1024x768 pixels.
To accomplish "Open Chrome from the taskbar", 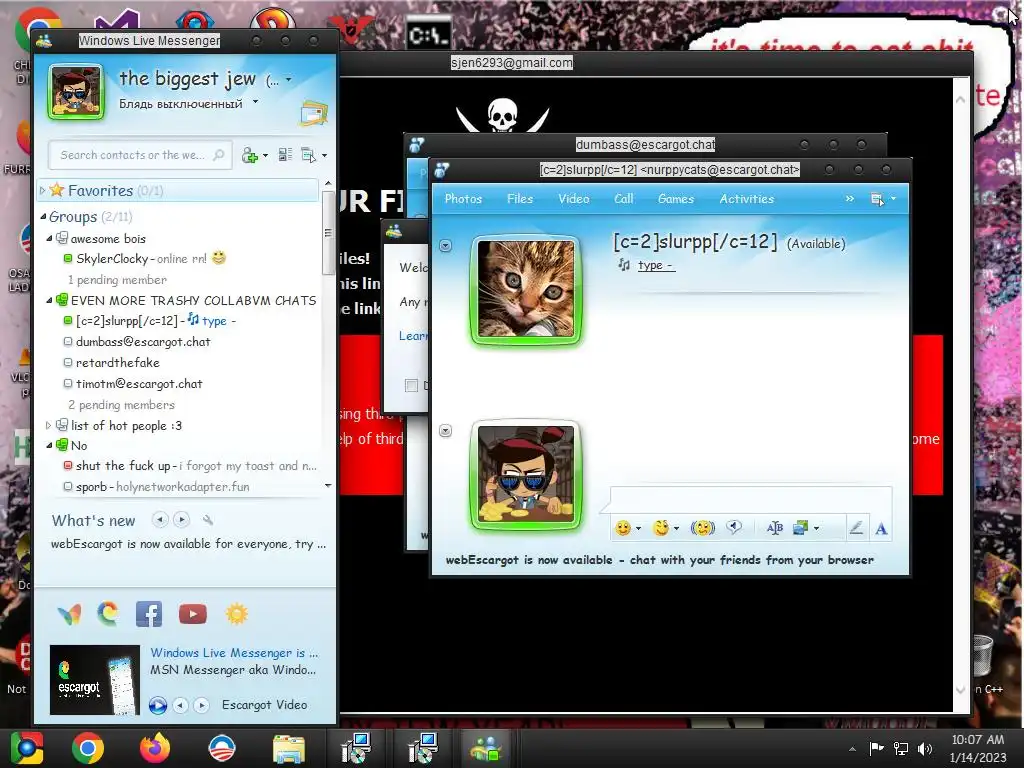I will tap(88, 748).
